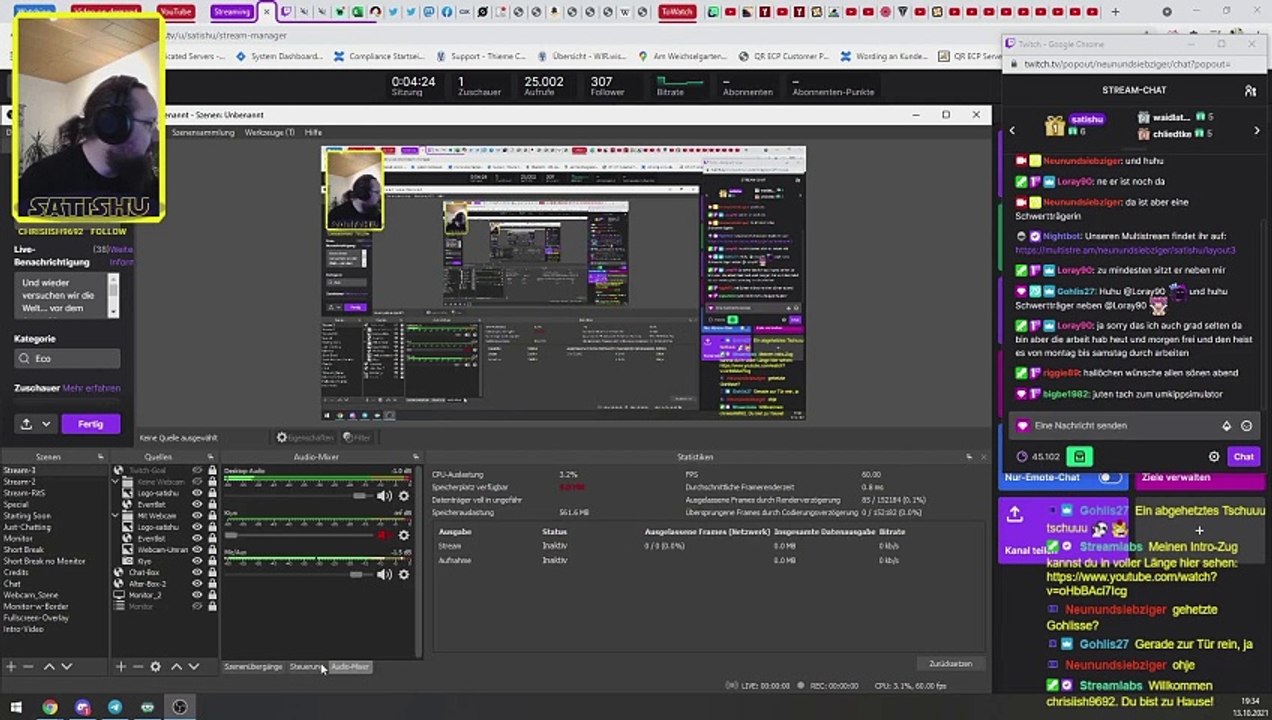
Task: Hide the Mit Webcam group
Action: point(197,516)
